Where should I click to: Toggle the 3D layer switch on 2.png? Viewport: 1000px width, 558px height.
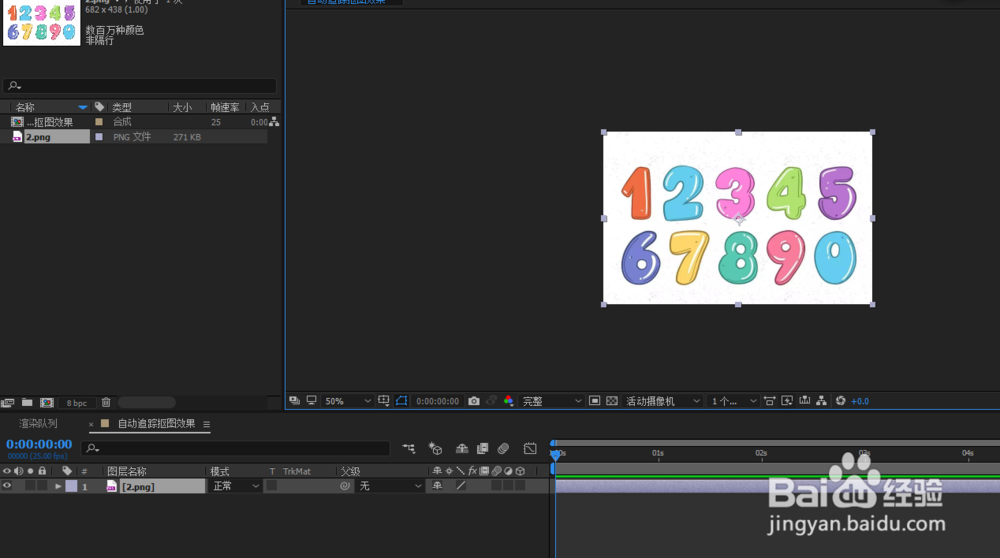tap(520, 486)
